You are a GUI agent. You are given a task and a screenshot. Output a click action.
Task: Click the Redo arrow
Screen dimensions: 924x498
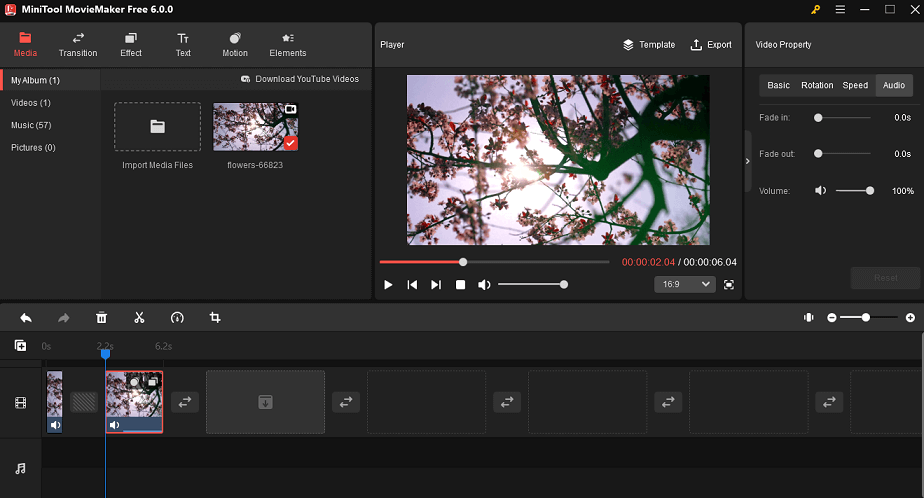pyautogui.click(x=64, y=318)
